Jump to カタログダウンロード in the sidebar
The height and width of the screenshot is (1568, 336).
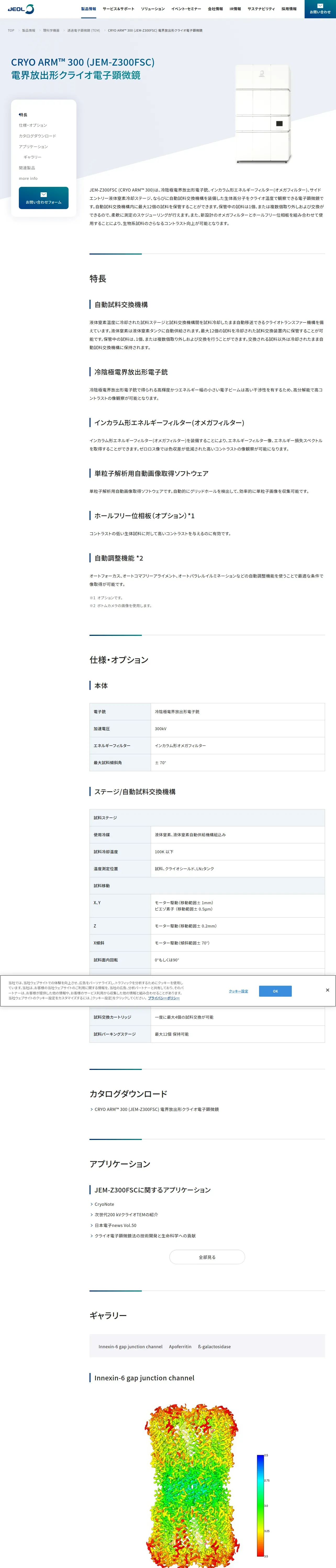37,136
